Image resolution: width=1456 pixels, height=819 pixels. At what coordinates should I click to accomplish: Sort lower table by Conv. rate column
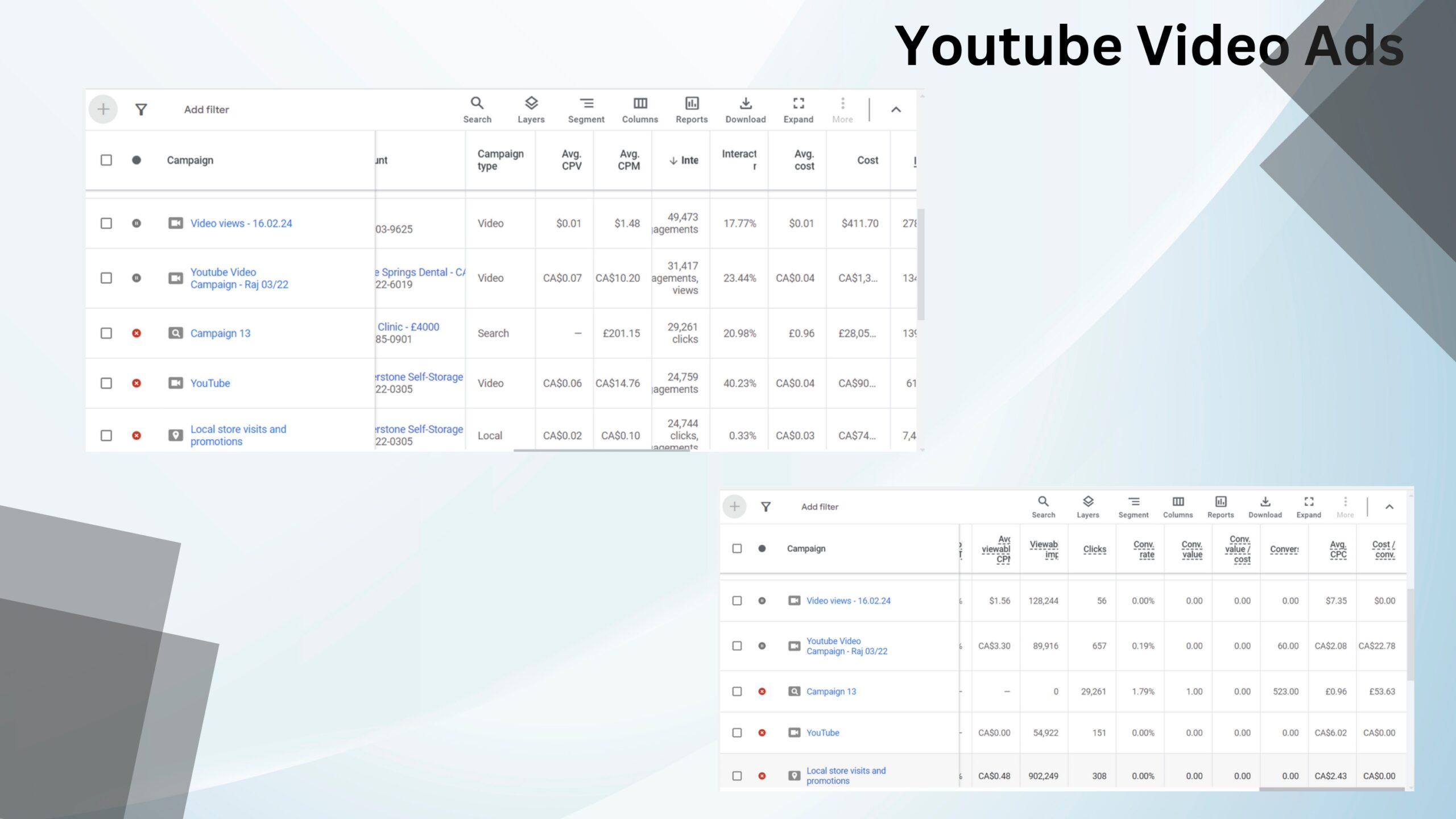(1144, 549)
